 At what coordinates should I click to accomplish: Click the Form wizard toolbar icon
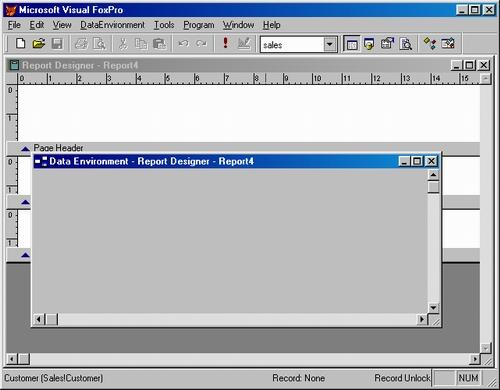(x=387, y=44)
